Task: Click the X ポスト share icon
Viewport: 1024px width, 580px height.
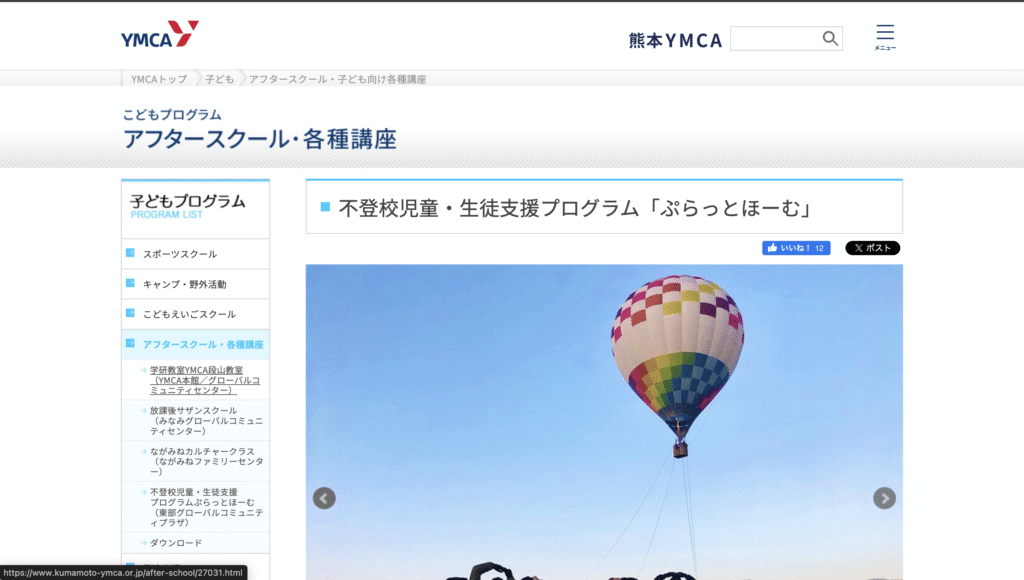Action: coord(871,247)
